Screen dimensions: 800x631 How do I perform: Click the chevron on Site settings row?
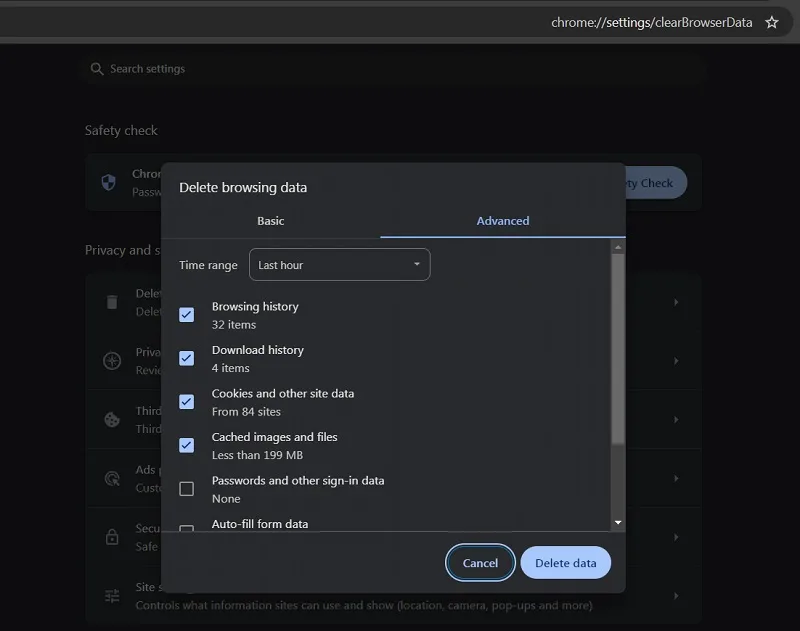point(676,596)
